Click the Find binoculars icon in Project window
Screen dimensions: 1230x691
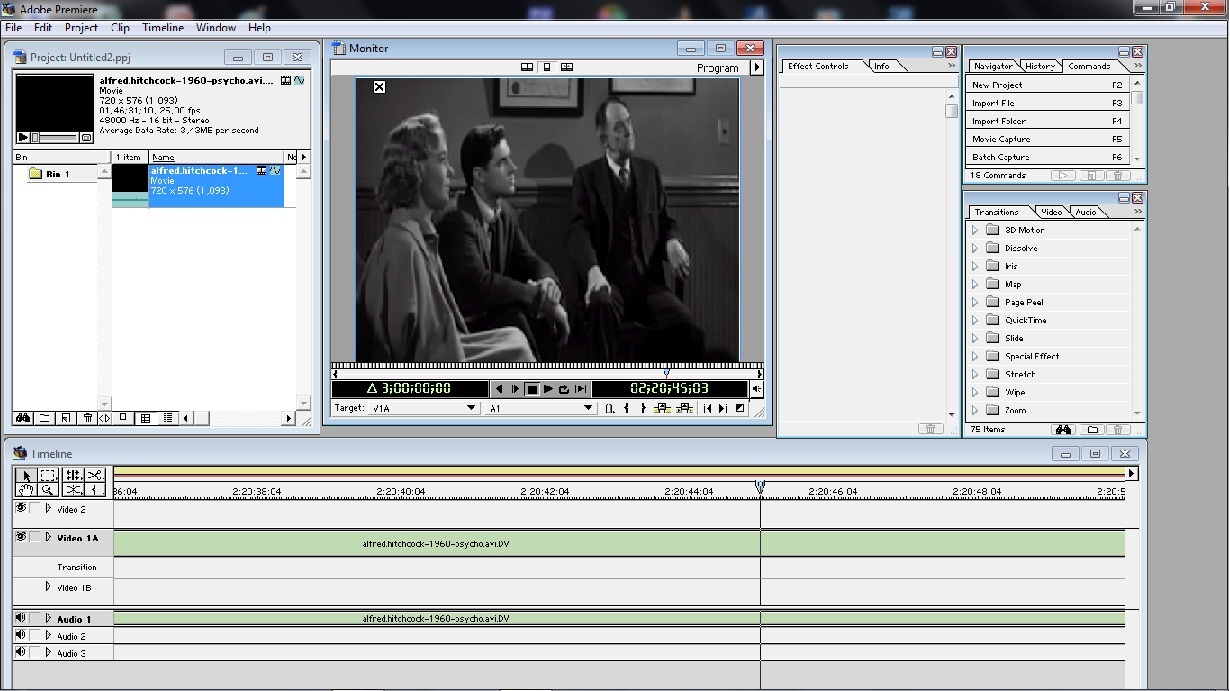[x=23, y=418]
